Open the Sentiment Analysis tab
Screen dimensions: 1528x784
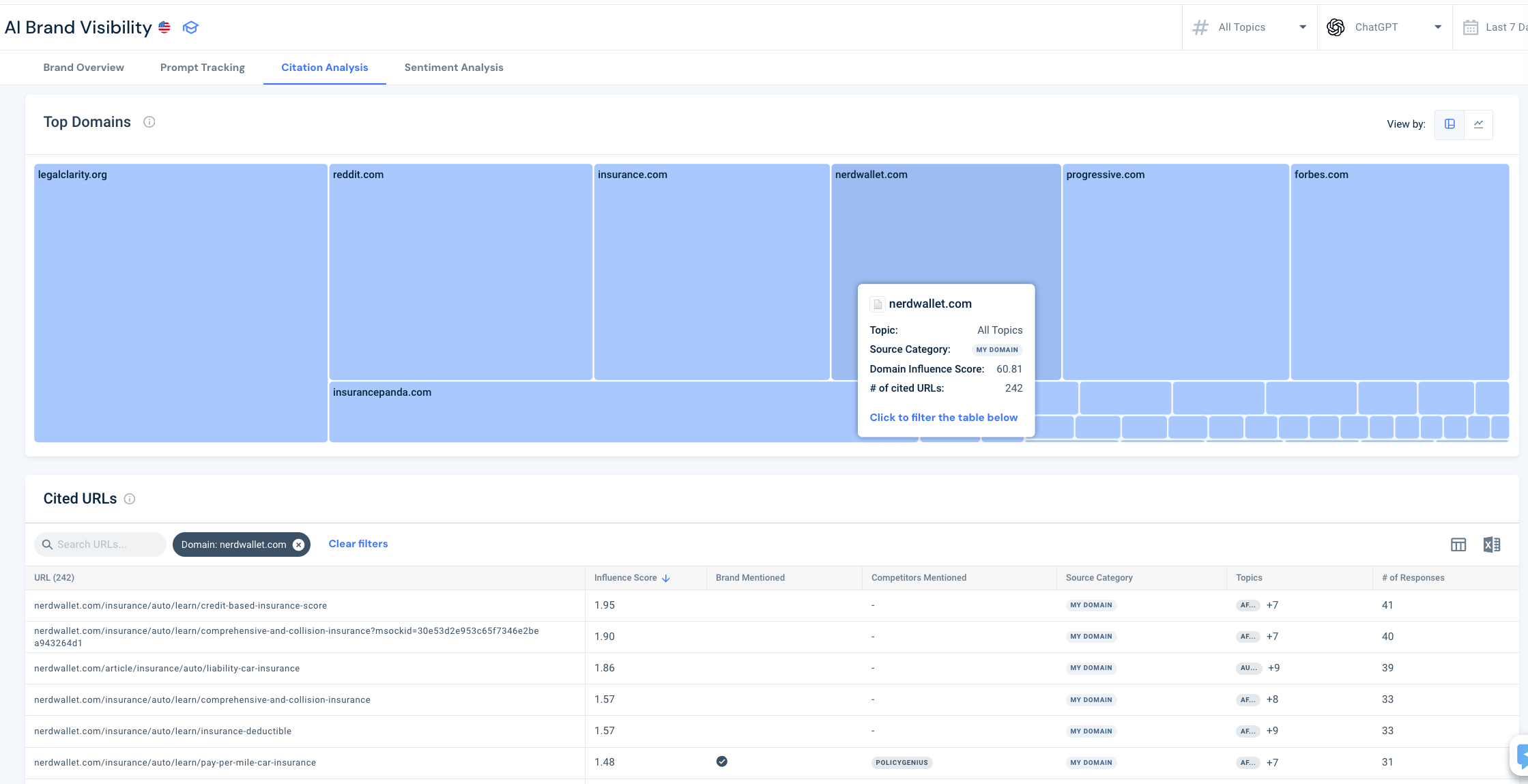point(454,68)
